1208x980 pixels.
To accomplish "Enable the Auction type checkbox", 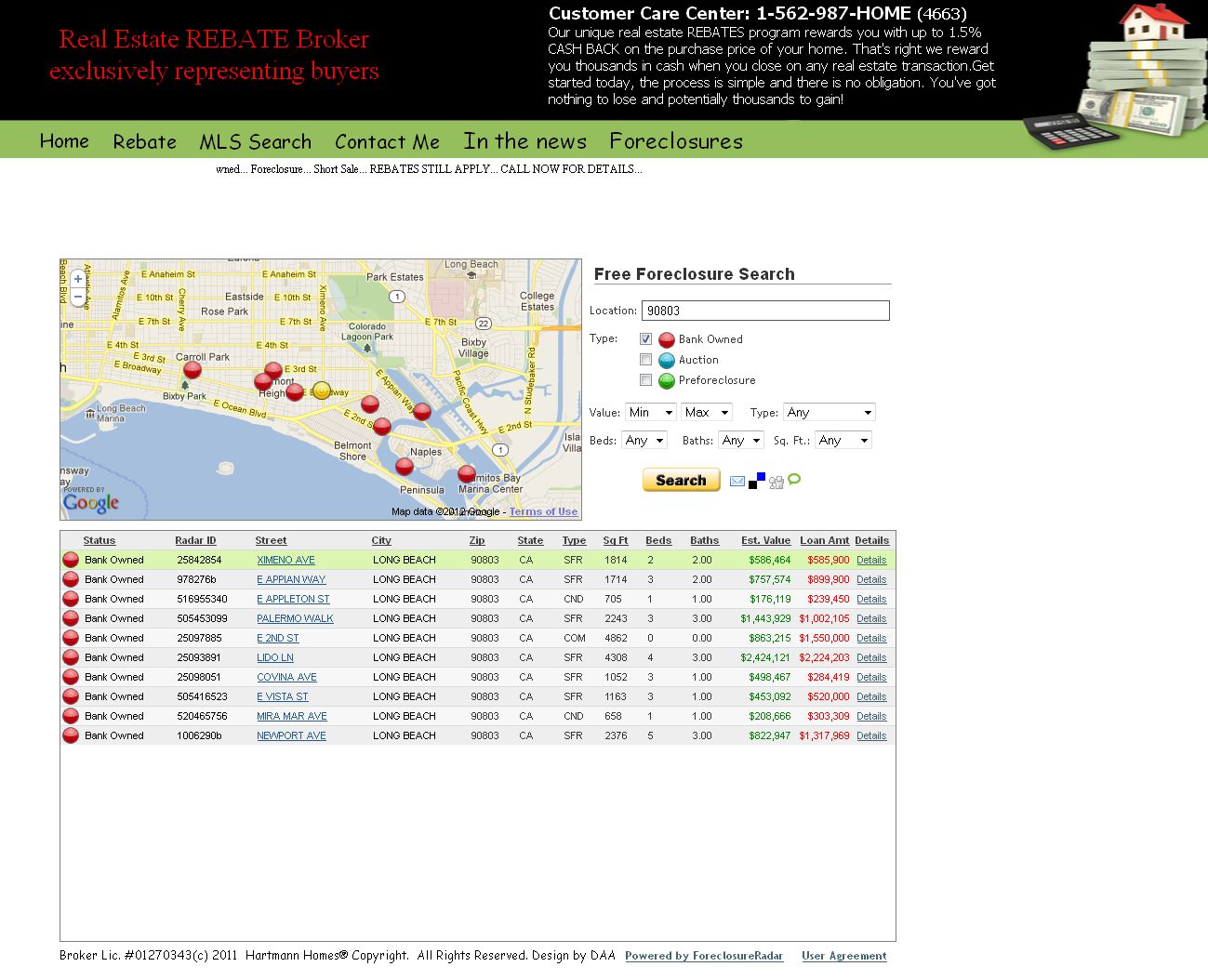I will point(645,360).
